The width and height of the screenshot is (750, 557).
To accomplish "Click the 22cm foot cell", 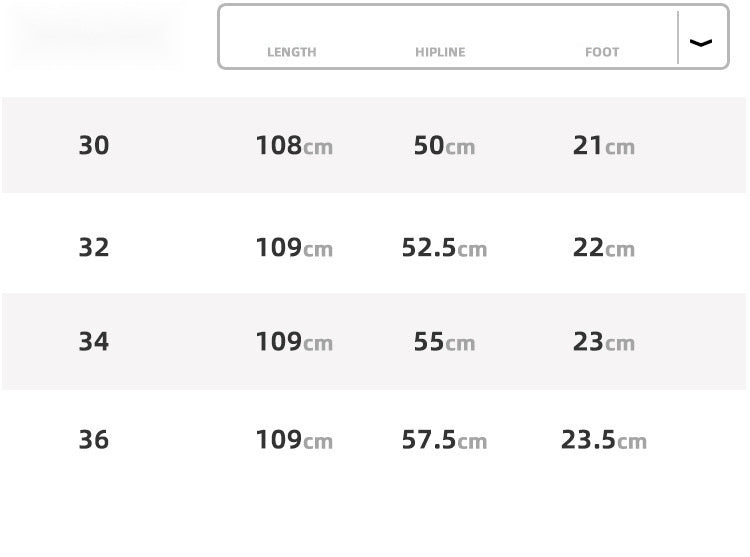I will click(604, 247).
